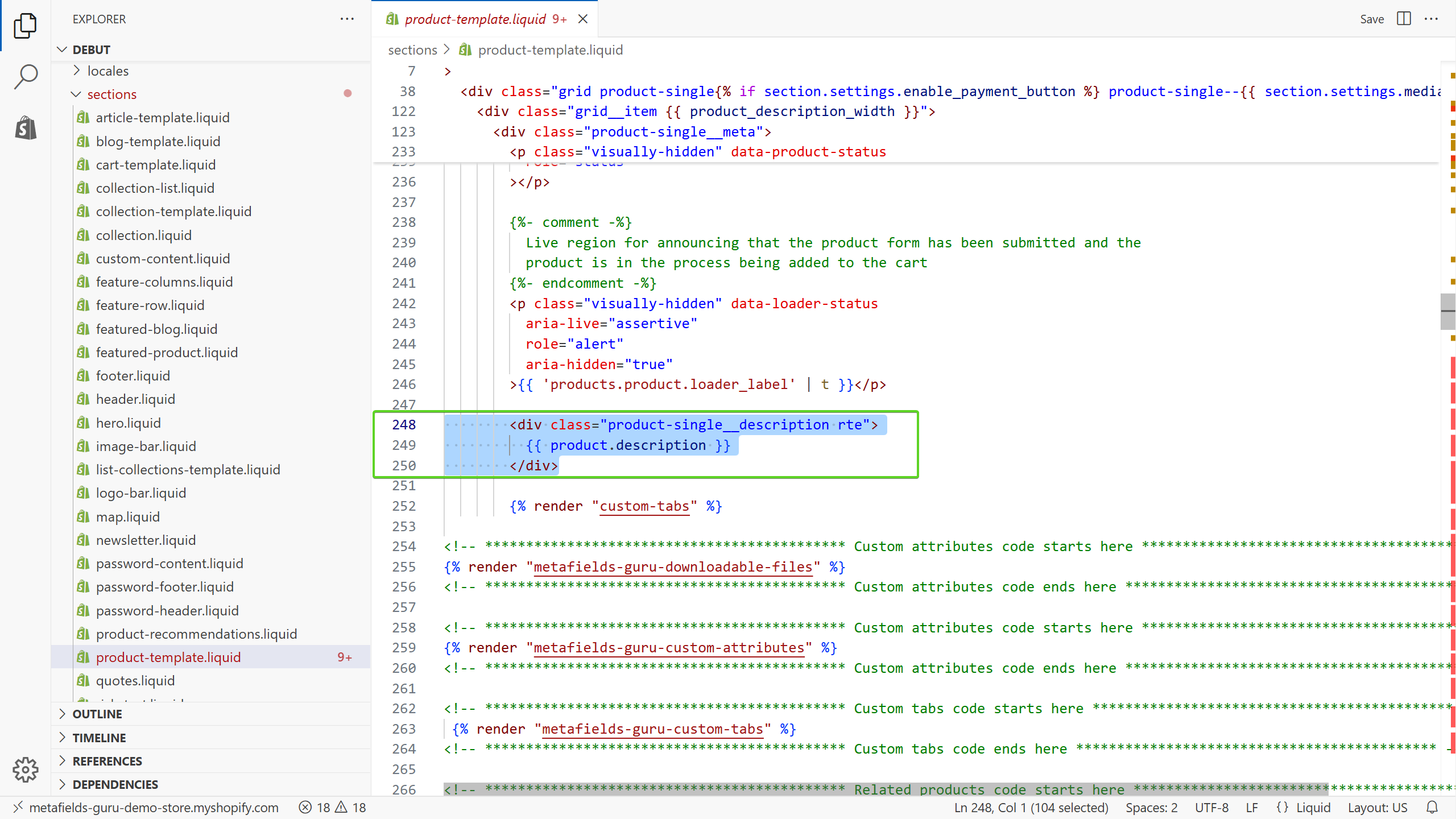Open Search in the activity bar

(25, 76)
